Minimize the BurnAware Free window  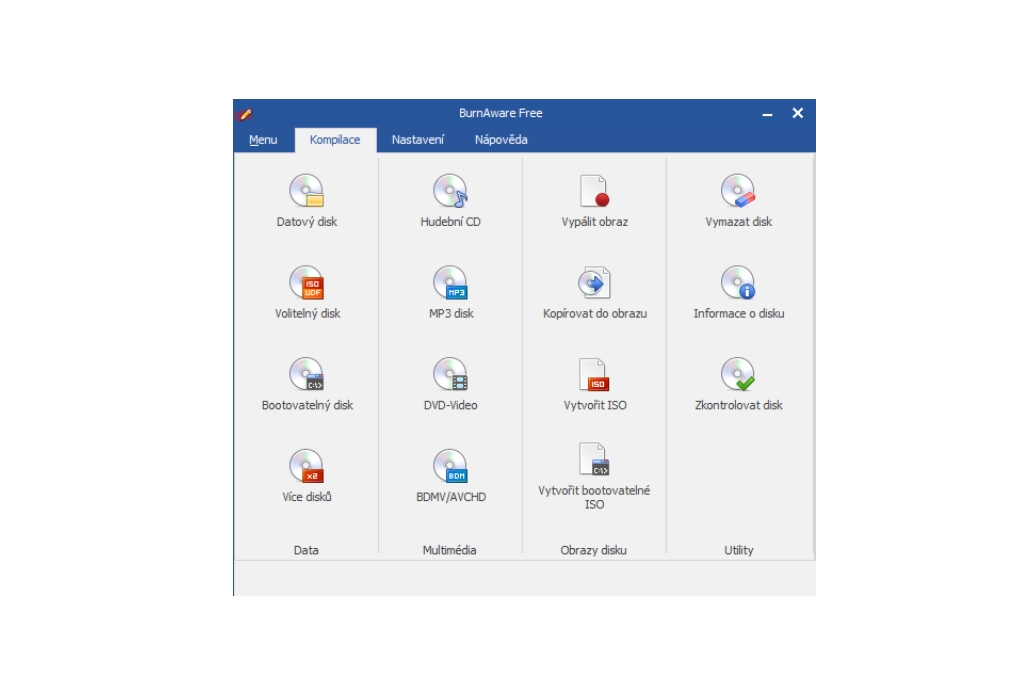767,114
